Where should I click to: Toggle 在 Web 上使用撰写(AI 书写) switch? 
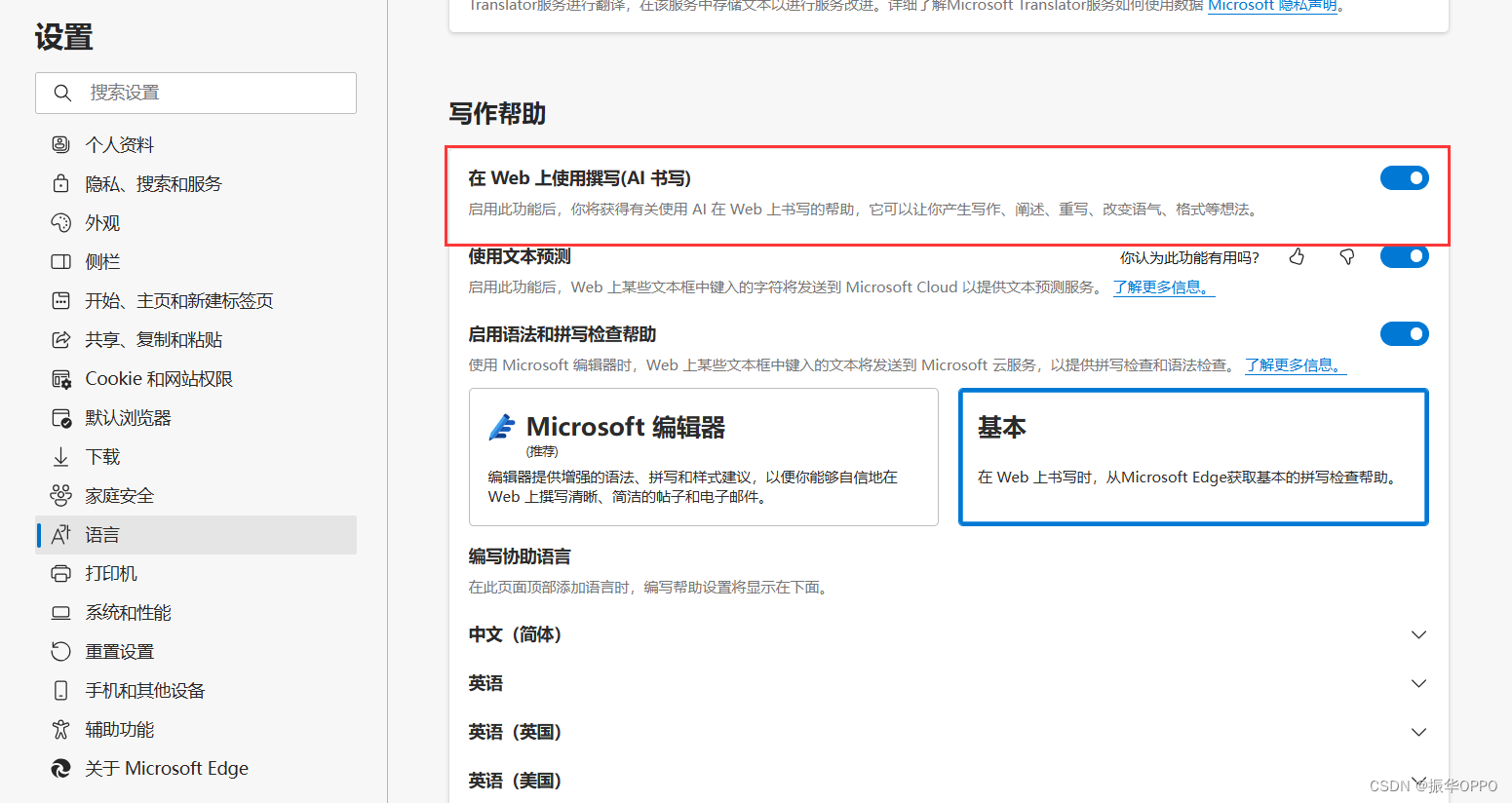1404,177
